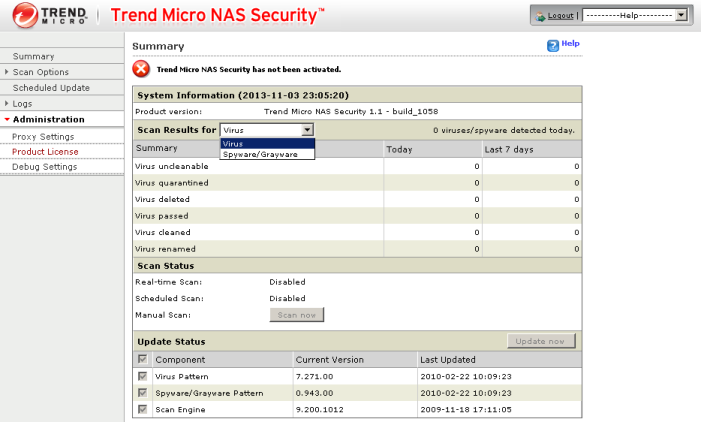
Task: Click the Virus cleaned row label
Action: (x=163, y=232)
